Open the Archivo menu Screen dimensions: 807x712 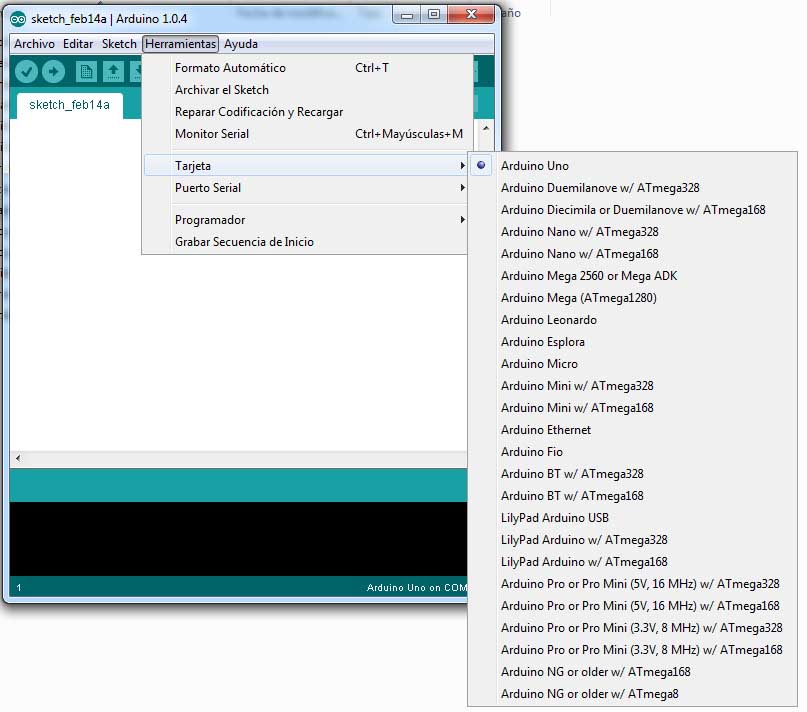point(34,44)
